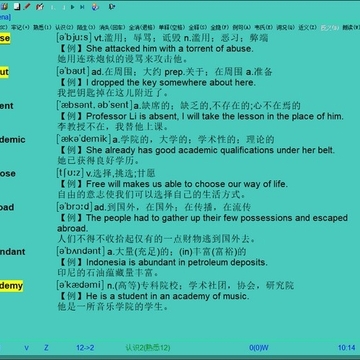Click the sentence 'Free will makes us able to choose'
The image size is (360, 360).
(187, 184)
